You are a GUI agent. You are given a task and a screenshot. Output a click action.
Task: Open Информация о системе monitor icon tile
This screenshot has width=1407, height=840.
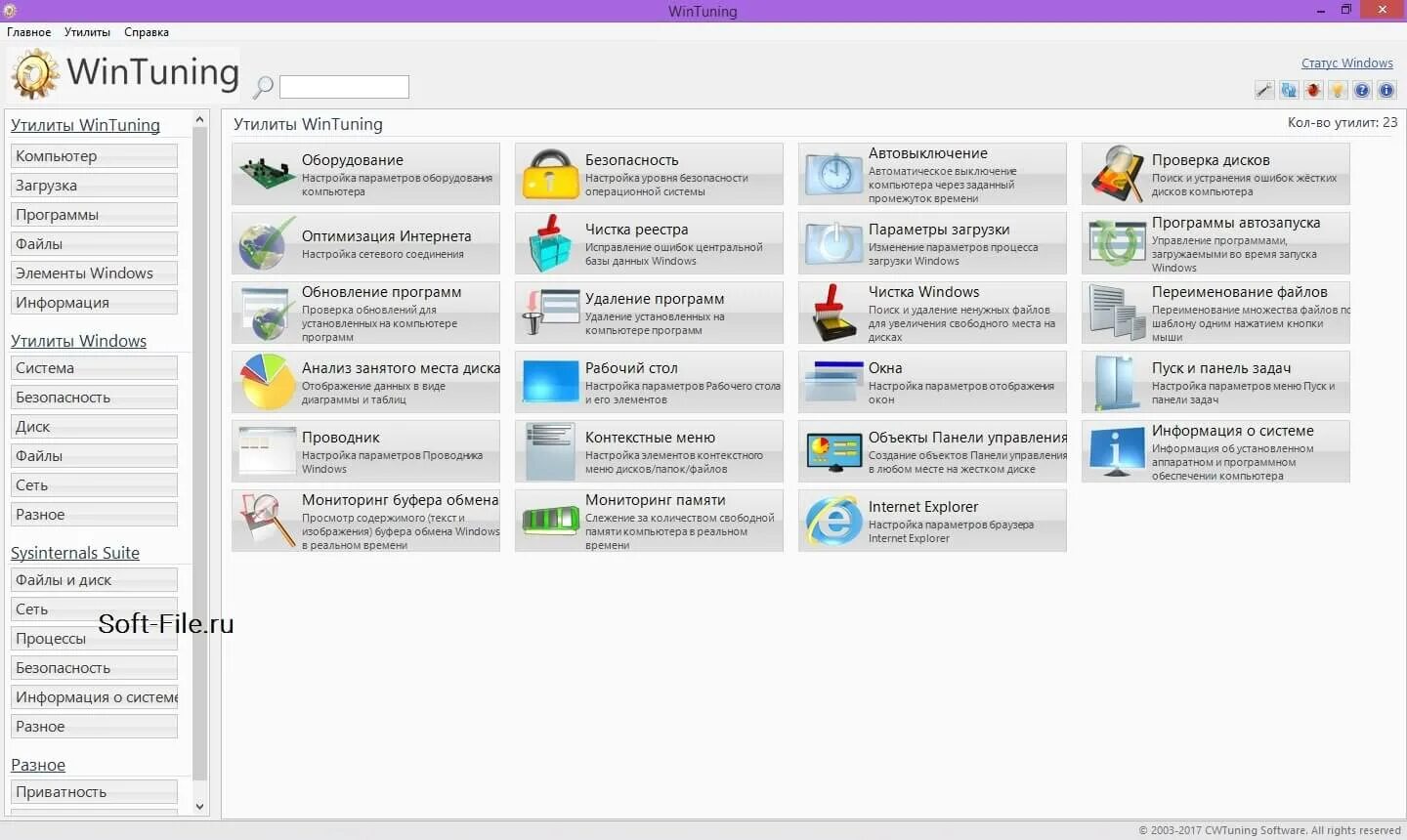tap(1117, 451)
